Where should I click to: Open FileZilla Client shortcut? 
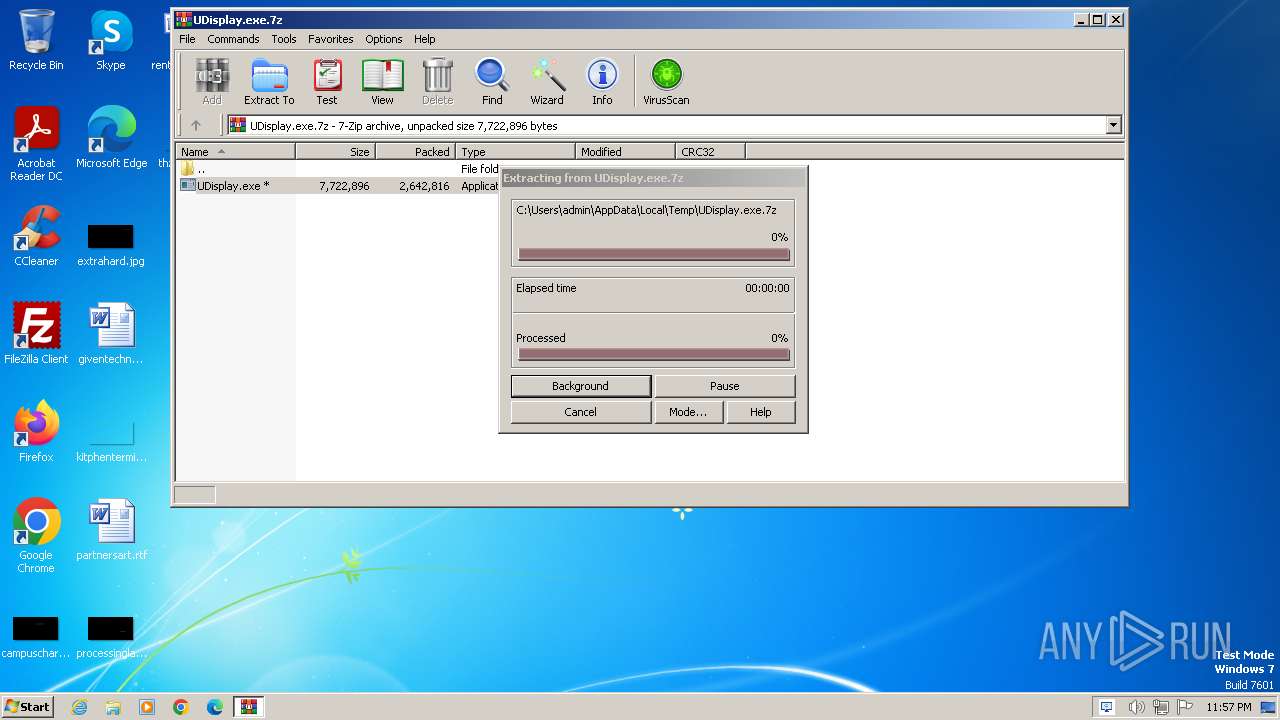pos(36,334)
